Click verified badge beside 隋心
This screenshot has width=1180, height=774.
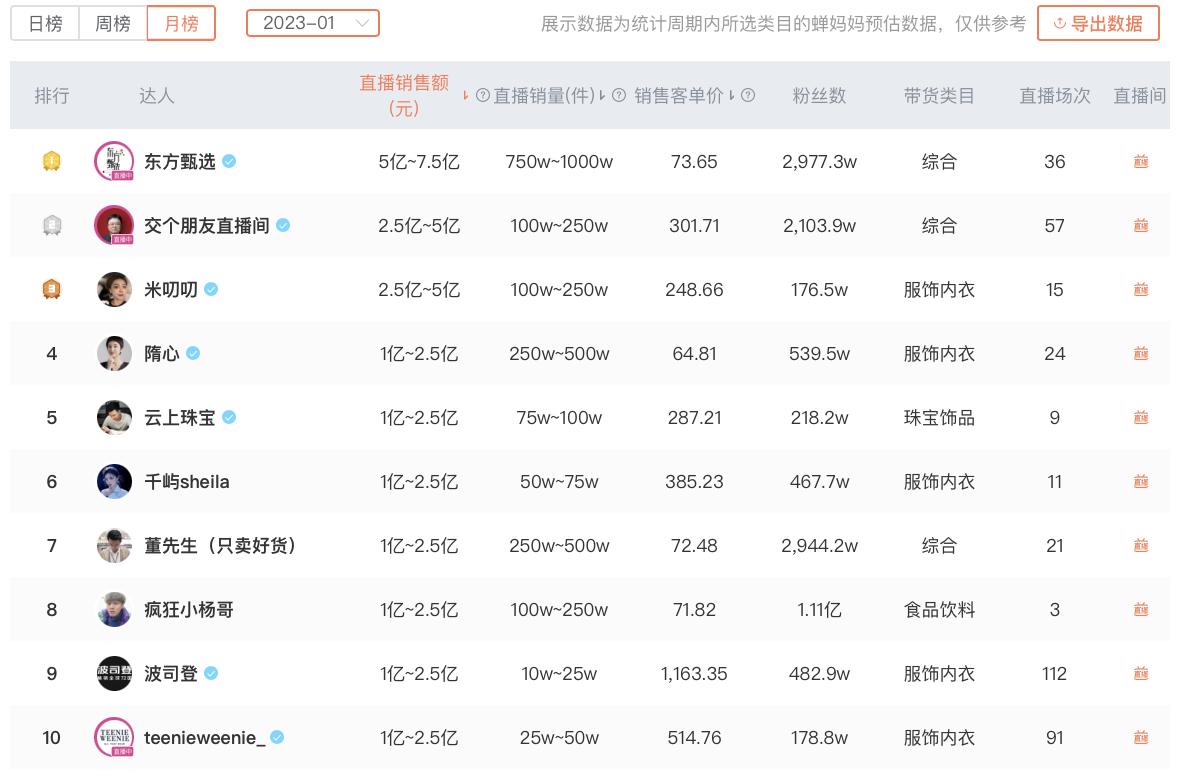tap(193, 353)
